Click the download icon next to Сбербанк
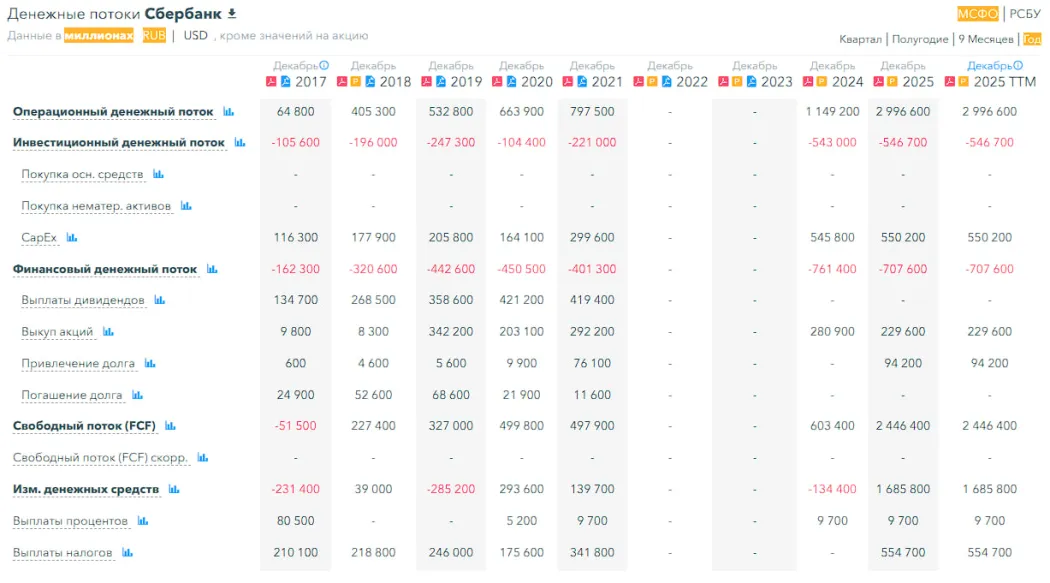The width and height of the screenshot is (1050, 583). click(x=232, y=13)
